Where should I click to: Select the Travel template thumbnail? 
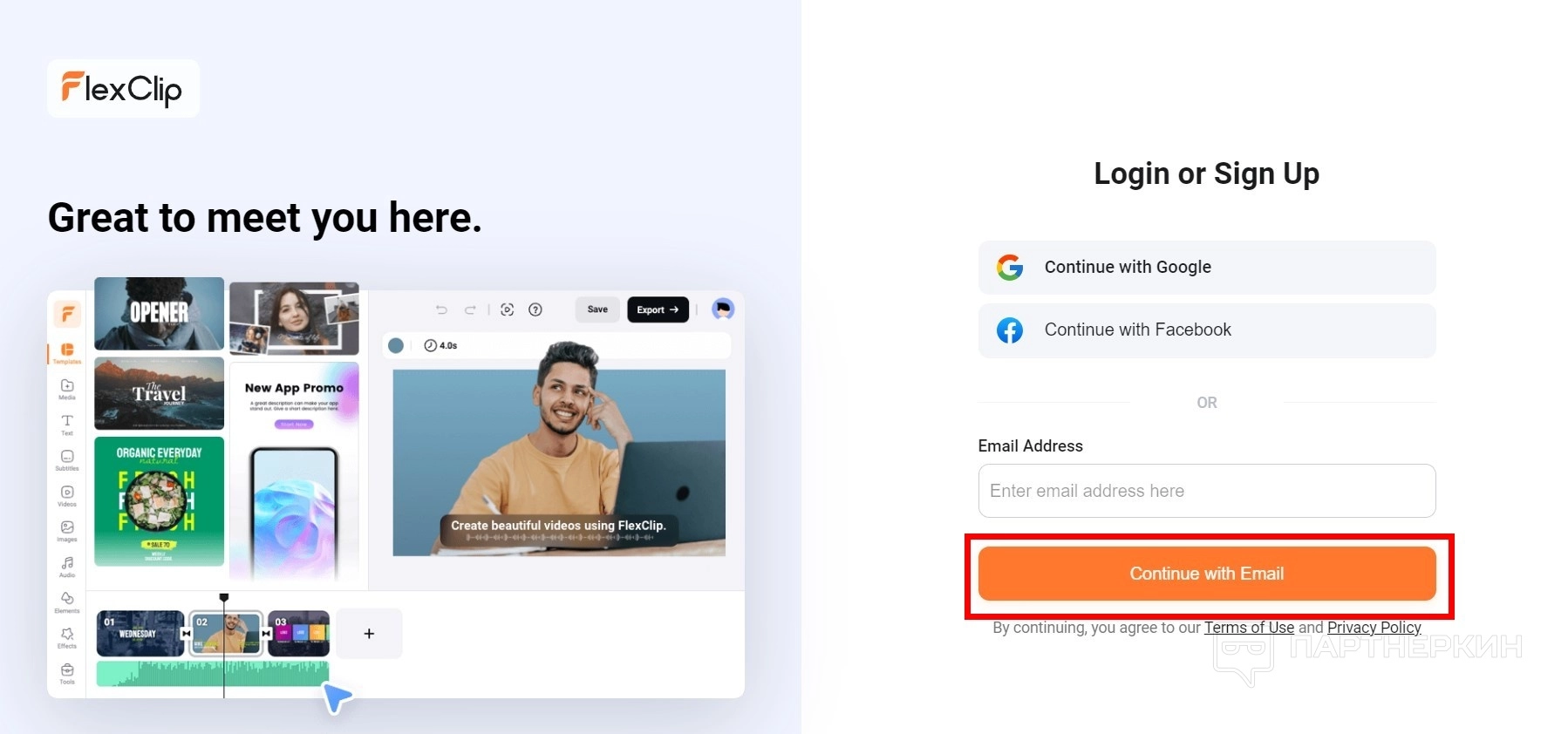coord(159,393)
